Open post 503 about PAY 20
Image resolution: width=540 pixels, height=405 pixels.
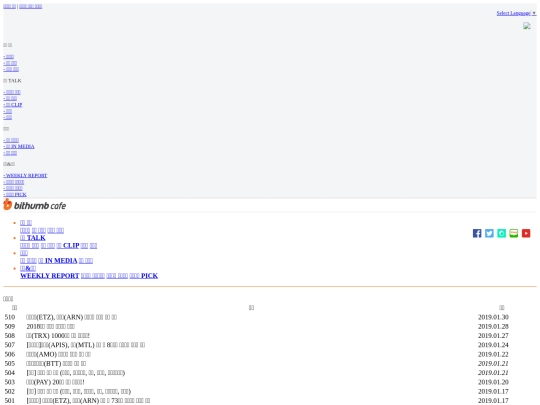click(x=55, y=382)
